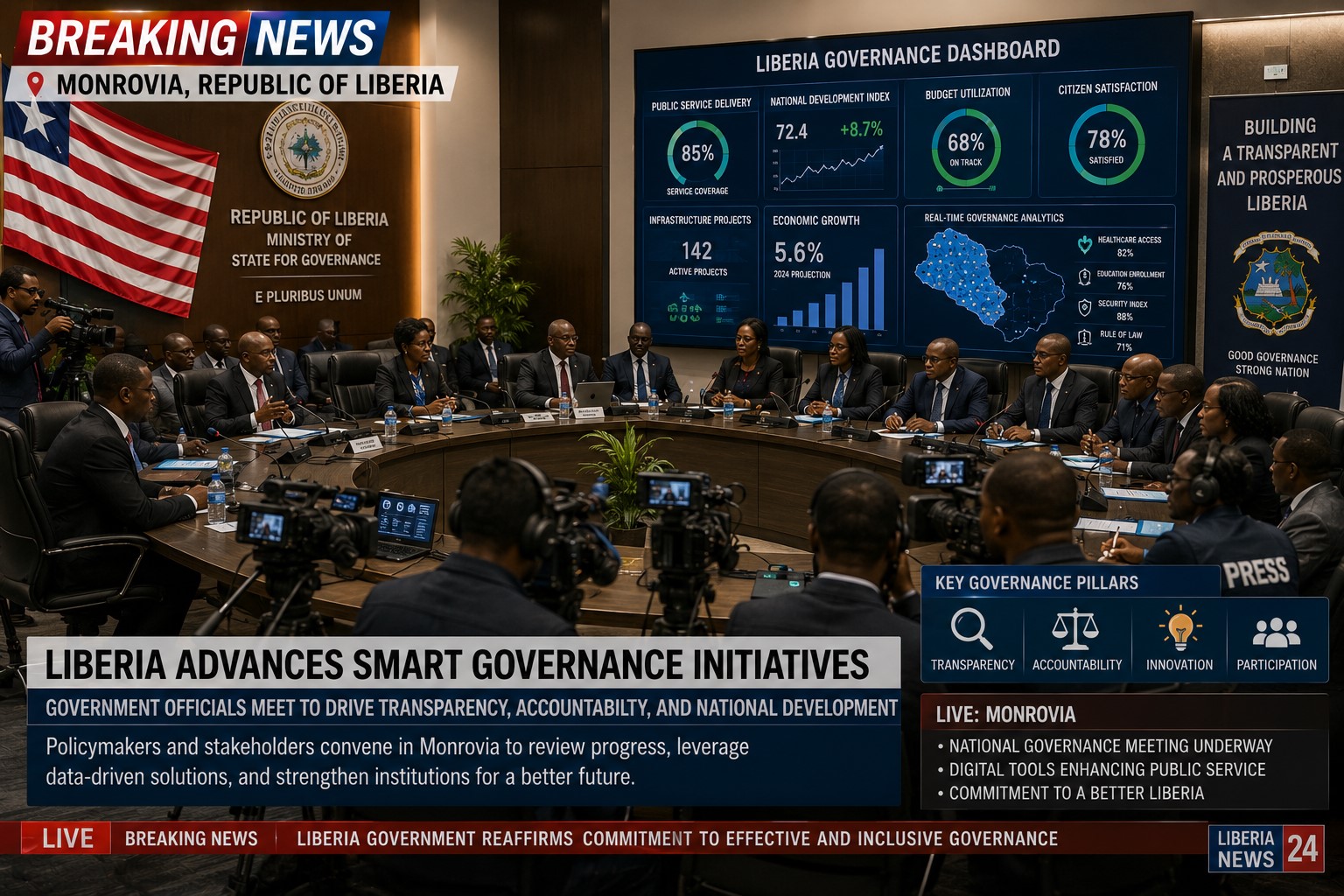Screen dimensions: 1344x896
Task: Click "REAL-TIME GOVERNANCE ANALYTICS" heading
Action: tap(994, 218)
